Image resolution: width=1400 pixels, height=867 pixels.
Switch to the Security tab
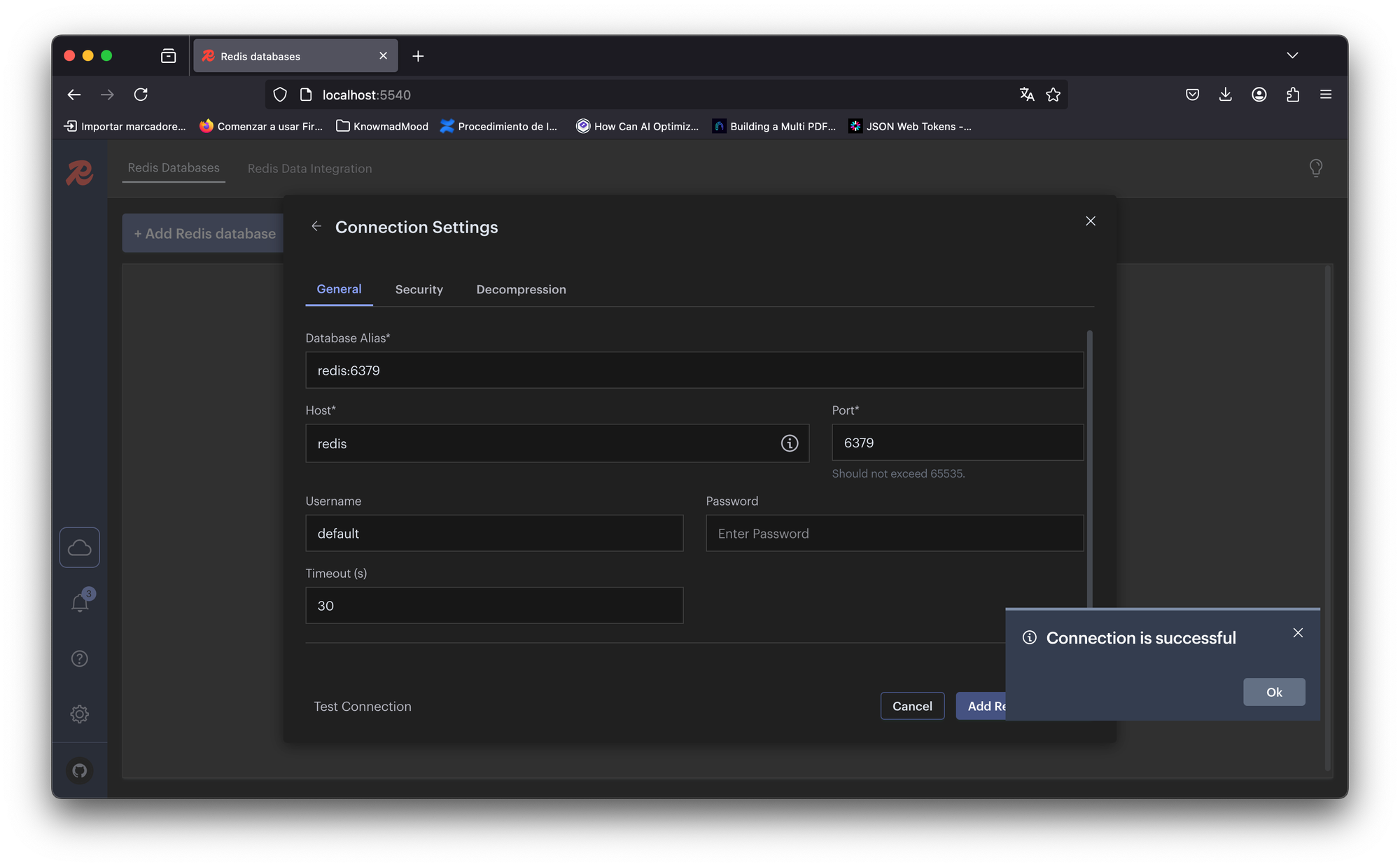[x=419, y=289]
